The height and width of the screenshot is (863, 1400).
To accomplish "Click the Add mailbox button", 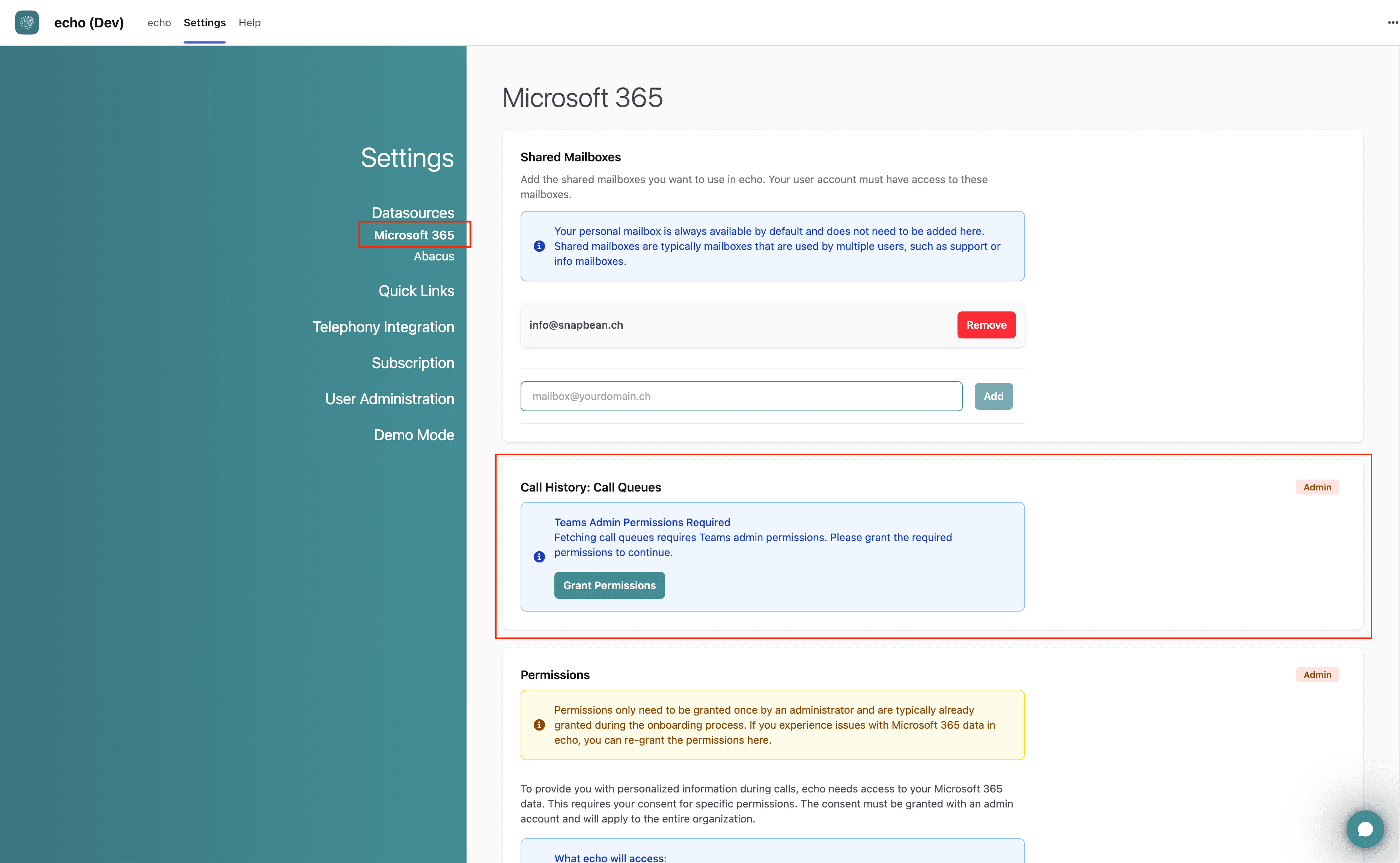I will point(993,396).
